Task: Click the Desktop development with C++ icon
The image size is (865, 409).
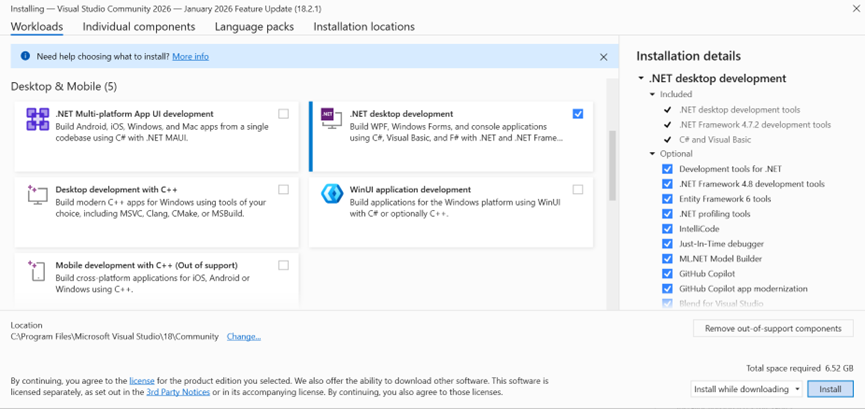Action: pyautogui.click(x=38, y=195)
